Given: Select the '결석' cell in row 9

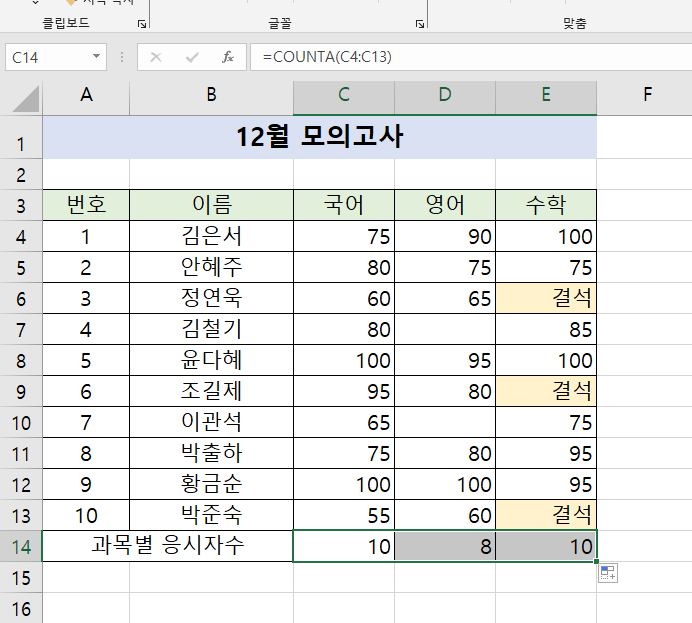Looking at the screenshot, I should [546, 391].
